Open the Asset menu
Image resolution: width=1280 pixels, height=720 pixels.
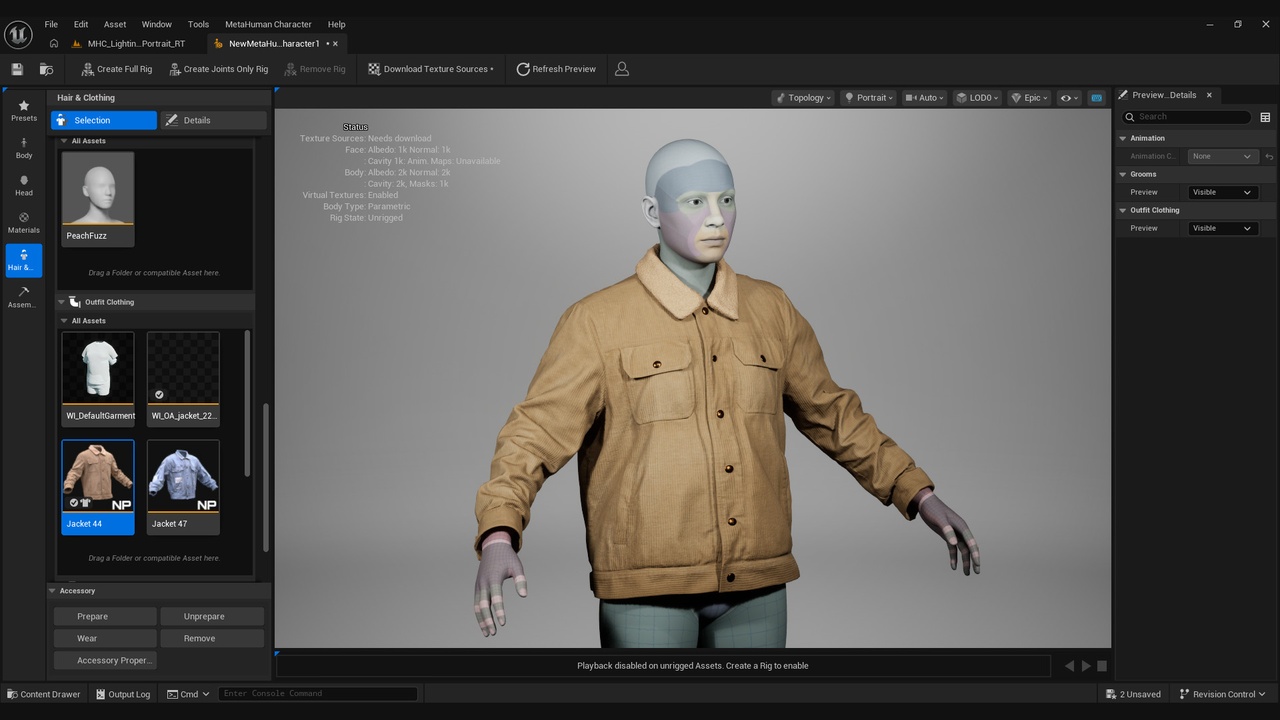point(115,24)
